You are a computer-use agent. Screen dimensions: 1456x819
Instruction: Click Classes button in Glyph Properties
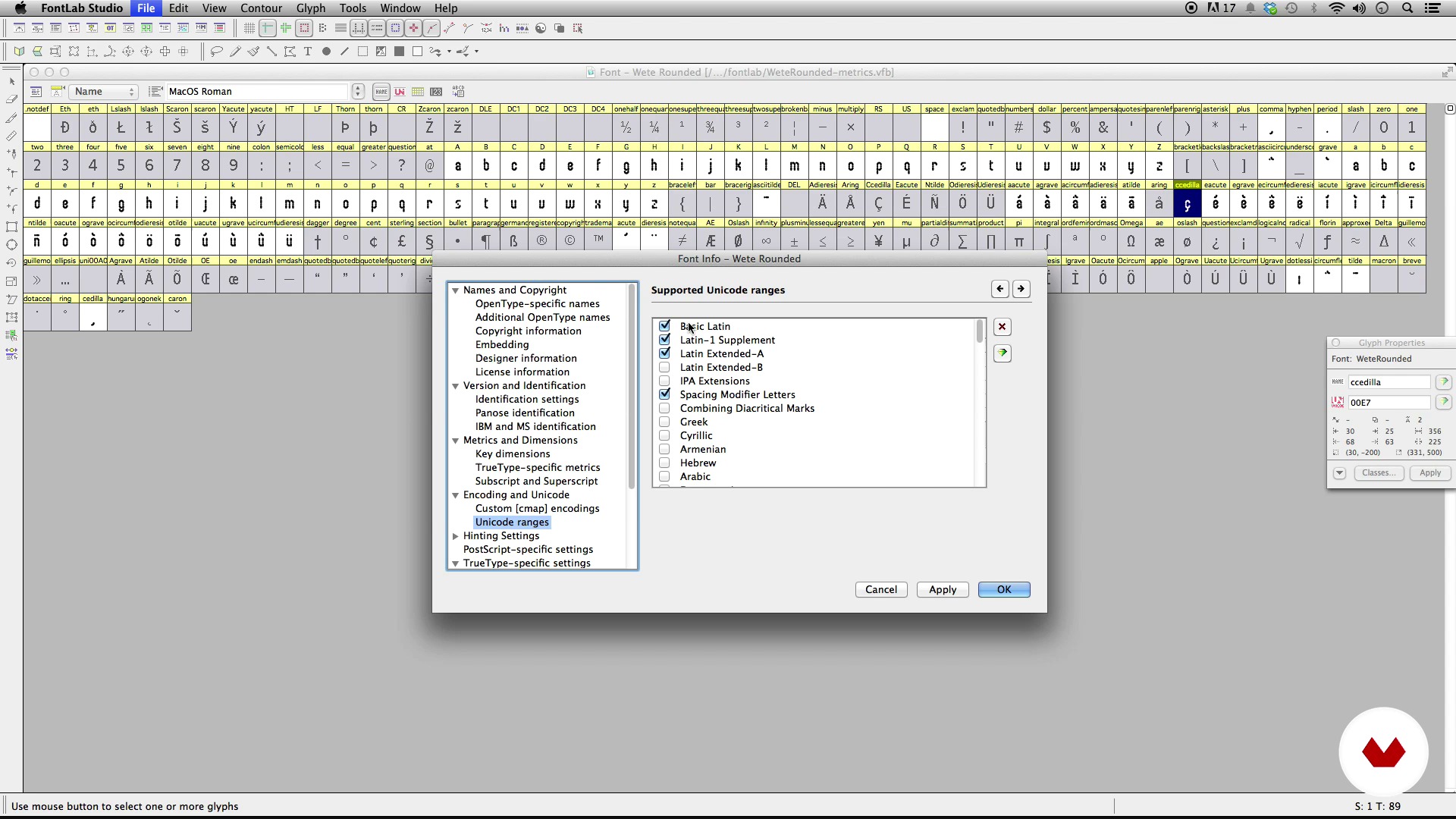click(1378, 473)
